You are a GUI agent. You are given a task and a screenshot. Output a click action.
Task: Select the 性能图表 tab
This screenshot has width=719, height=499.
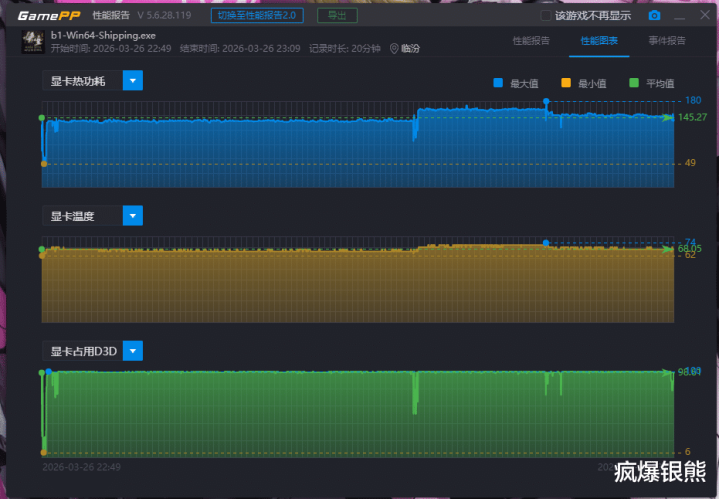[599, 41]
